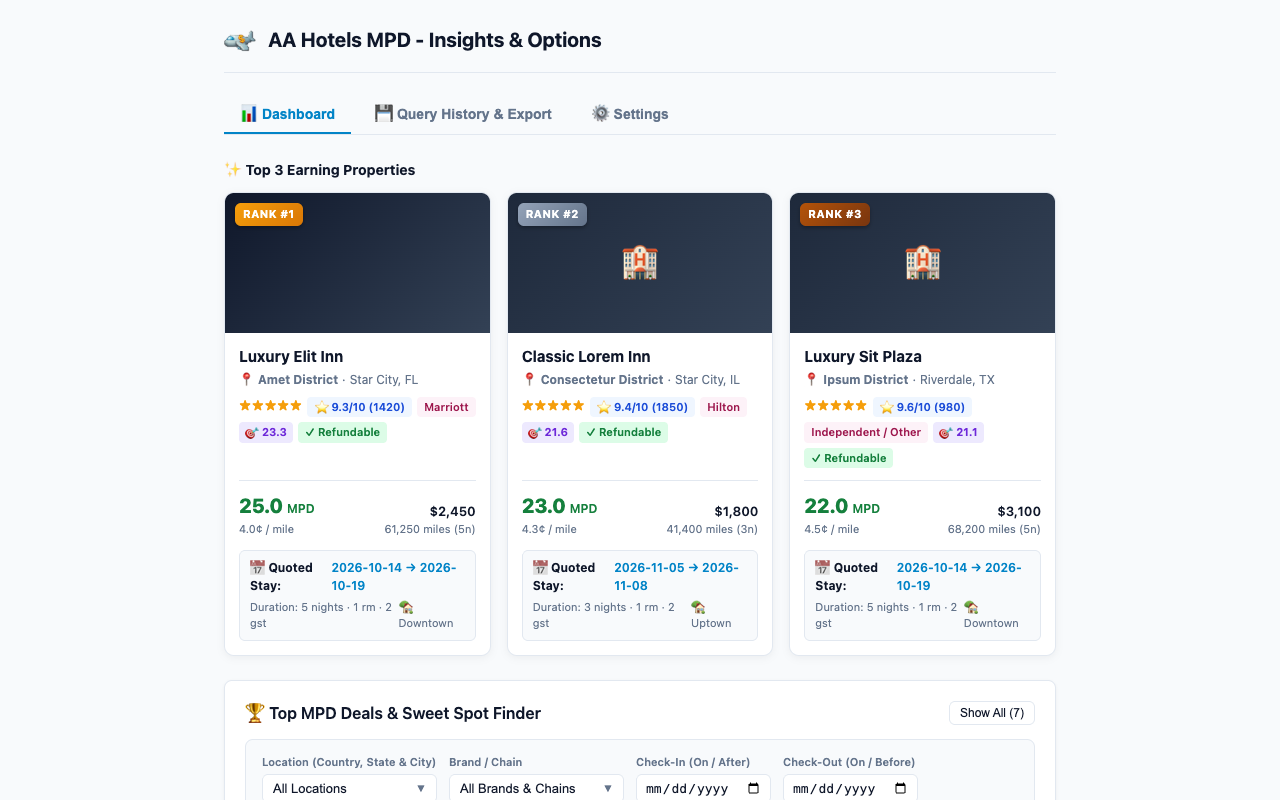Screen dimensions: 1280x800
Task: Open Luxury Sit Plaza quoted stay dates link
Action: tap(959, 576)
